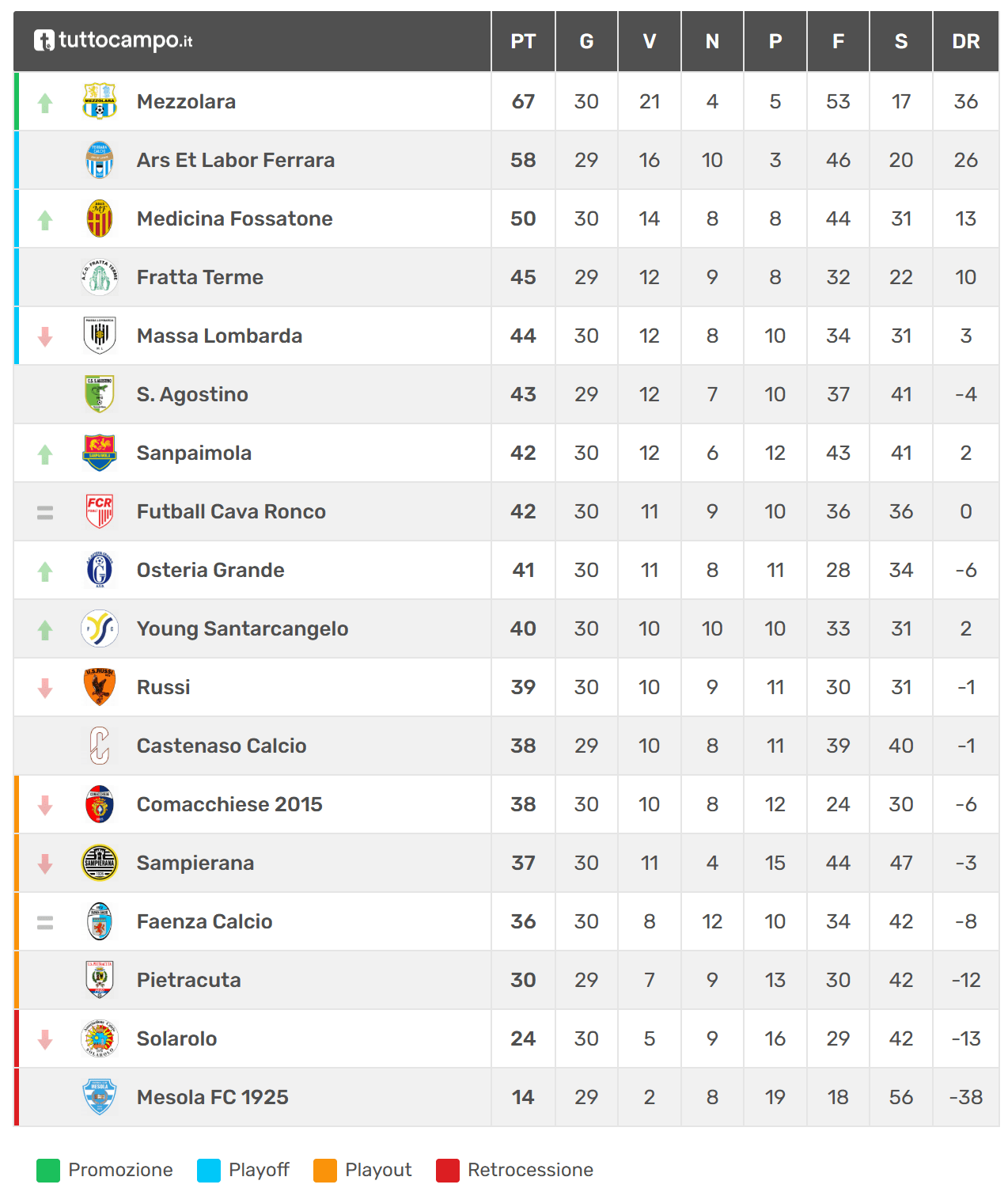Click the Sanpaimola team crest
This screenshot has height=1192, width=1008.
(x=100, y=453)
